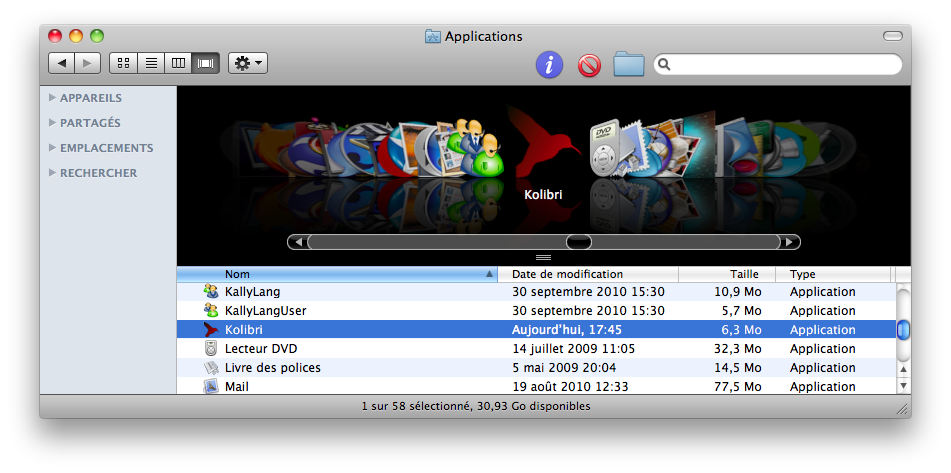The height and width of the screenshot is (473, 951).
Task: Click the blue Get Info icon
Action: pos(549,64)
